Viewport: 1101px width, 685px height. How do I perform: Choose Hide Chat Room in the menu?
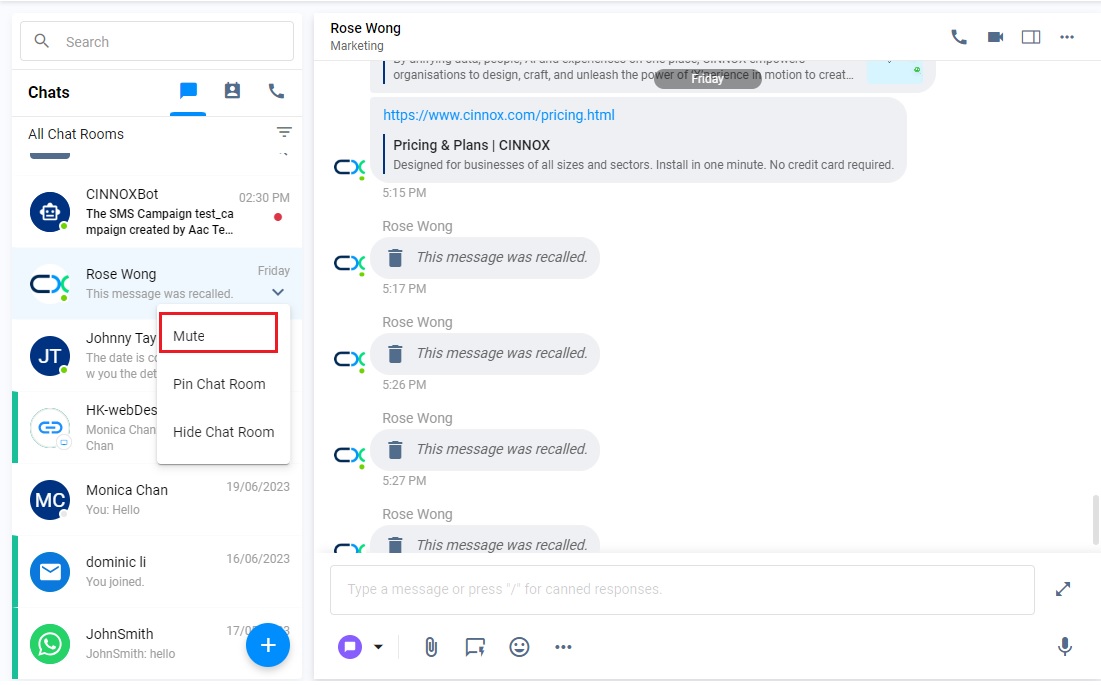pyautogui.click(x=223, y=432)
